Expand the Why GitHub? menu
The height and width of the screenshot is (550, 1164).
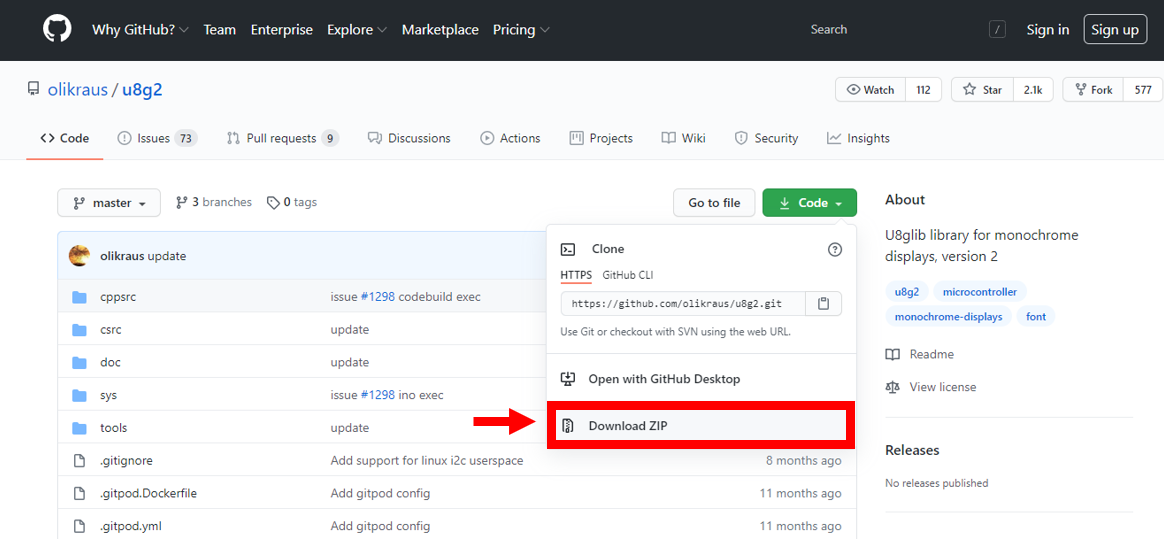point(140,30)
